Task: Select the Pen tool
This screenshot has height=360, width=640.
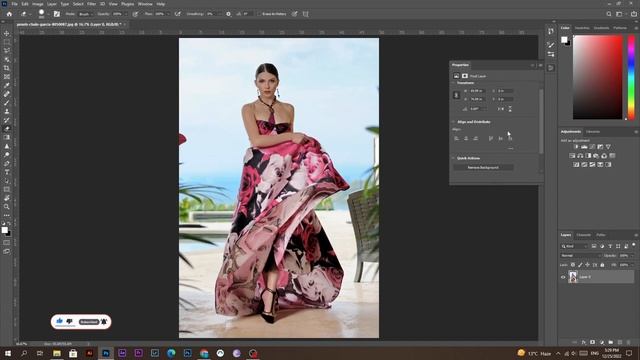Action: [7, 164]
